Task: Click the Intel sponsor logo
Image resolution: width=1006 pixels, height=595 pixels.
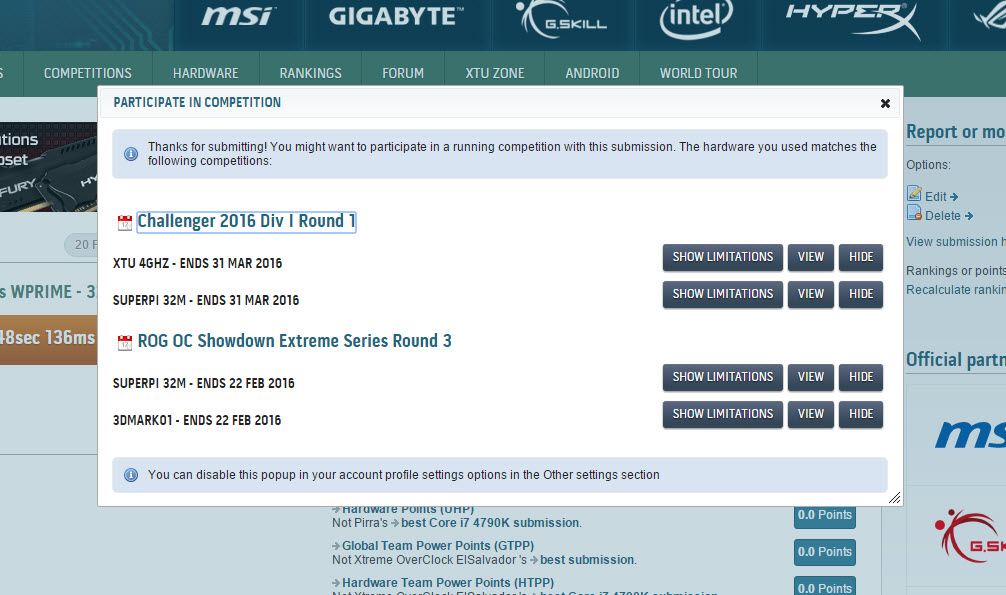Action: pos(696,18)
